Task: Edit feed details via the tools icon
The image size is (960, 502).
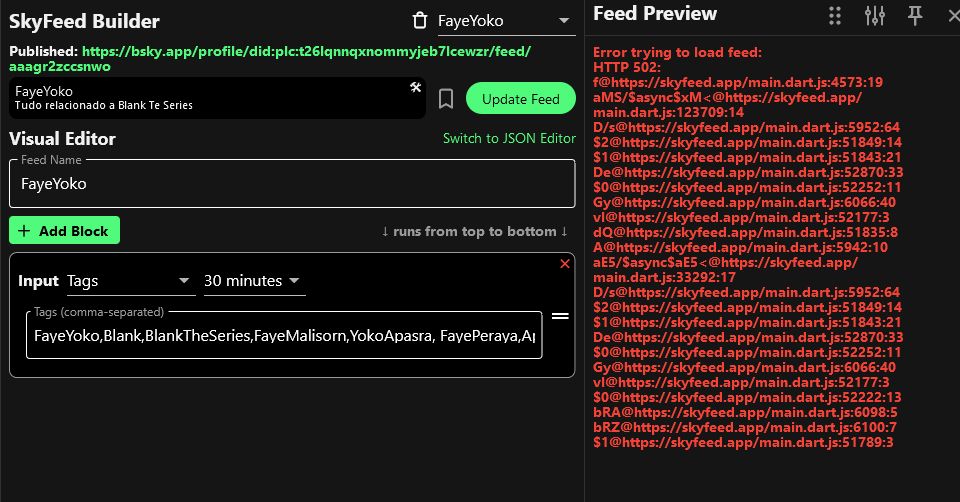Action: (416, 88)
